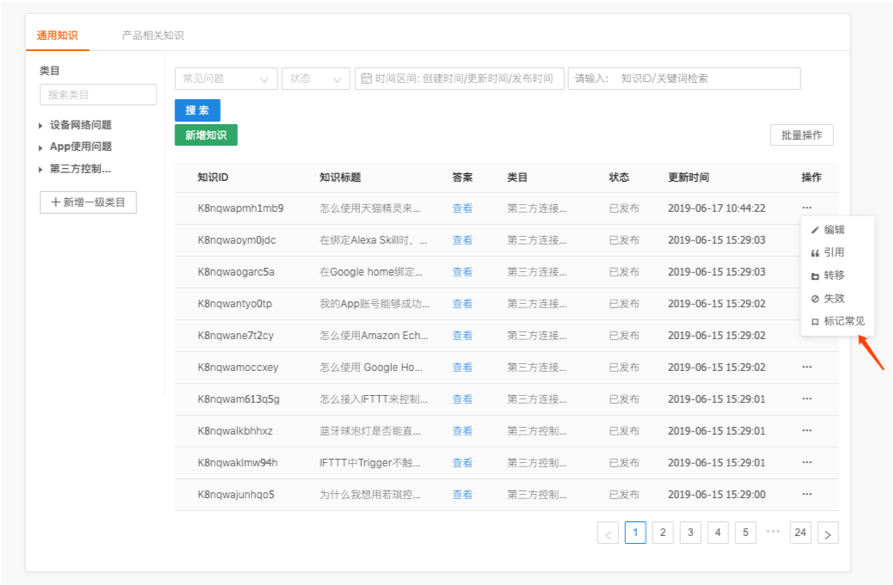Click the blue 搜索 button
The image size is (893, 585).
197,110
